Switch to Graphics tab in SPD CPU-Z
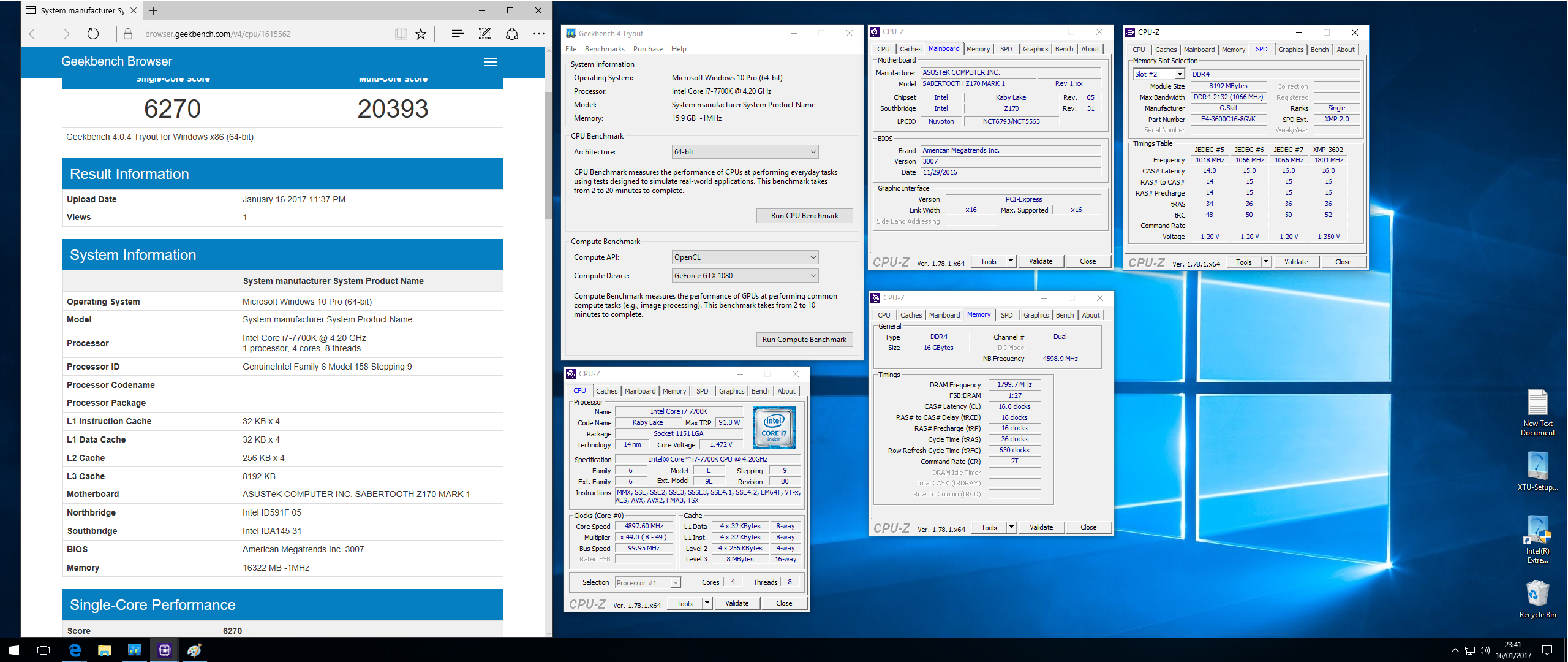 1291,50
